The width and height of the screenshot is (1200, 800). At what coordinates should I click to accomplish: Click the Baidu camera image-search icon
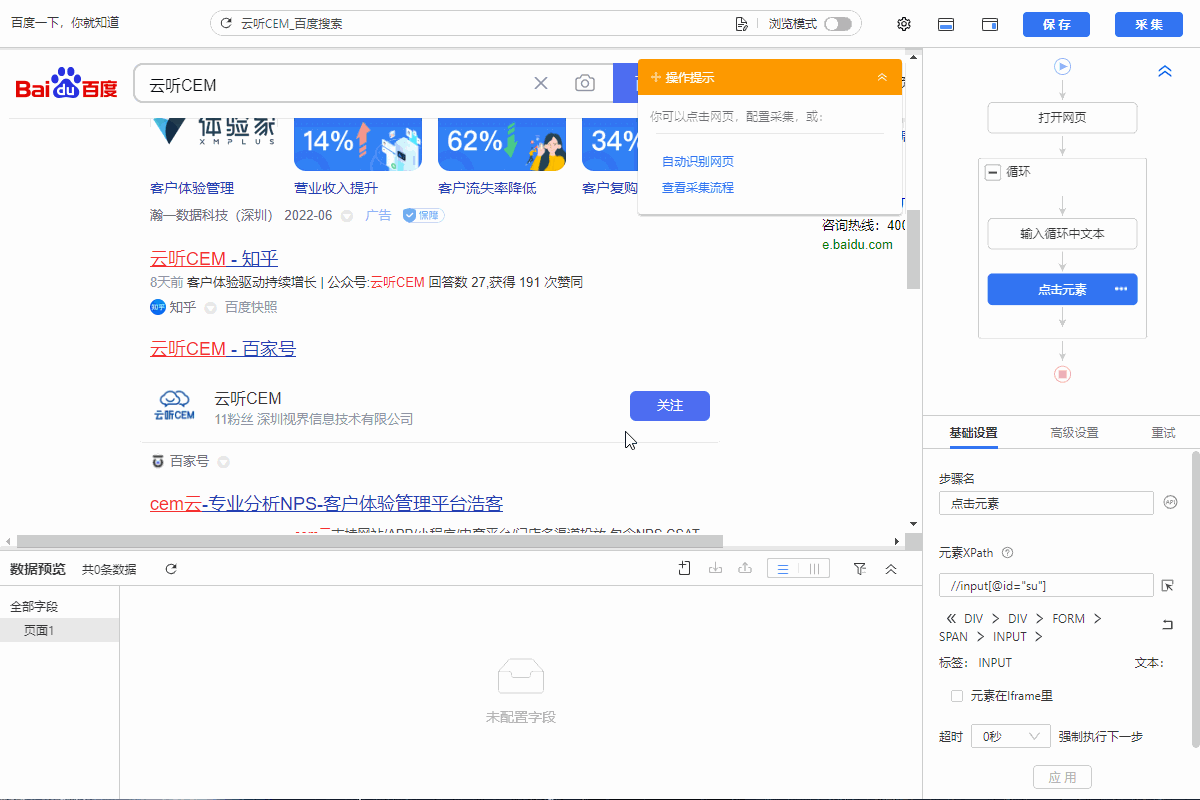pyautogui.click(x=585, y=83)
